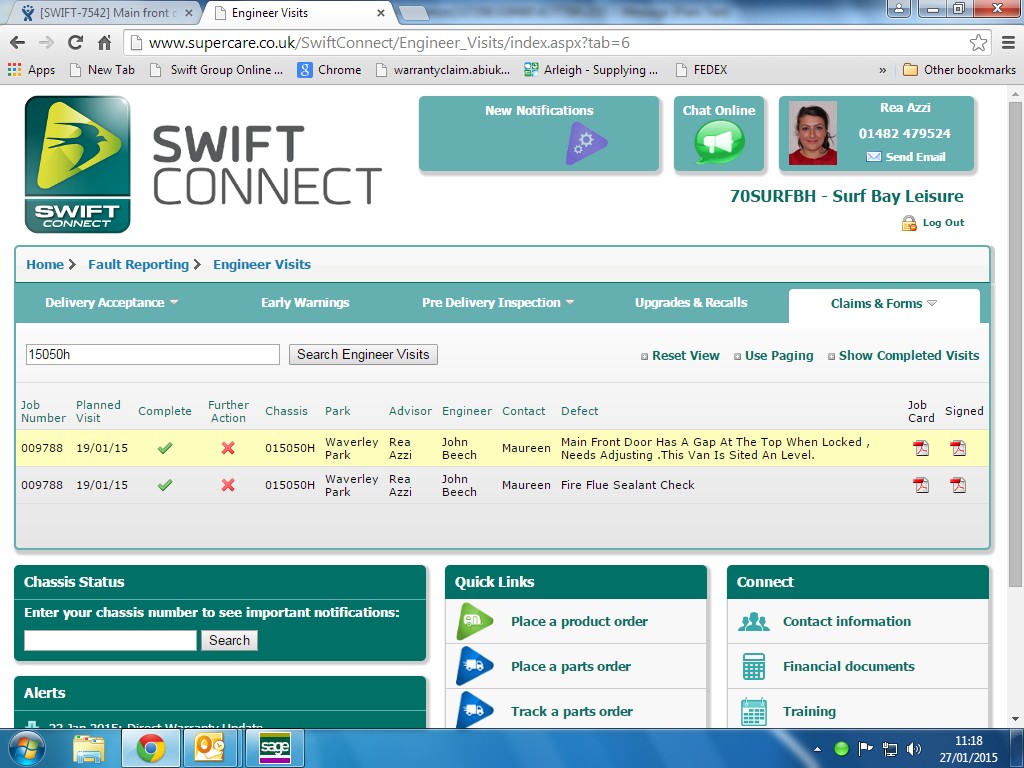Image resolution: width=1024 pixels, height=768 pixels.
Task: Open the Chrome menu hamburger icon
Action: pyautogui.click(x=1008, y=42)
